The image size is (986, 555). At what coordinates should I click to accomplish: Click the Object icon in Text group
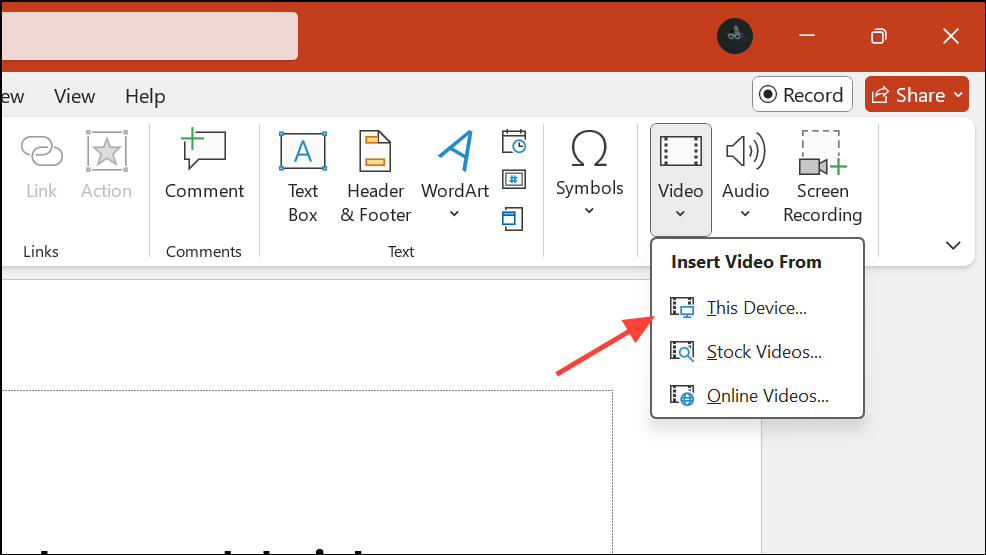[x=514, y=218]
